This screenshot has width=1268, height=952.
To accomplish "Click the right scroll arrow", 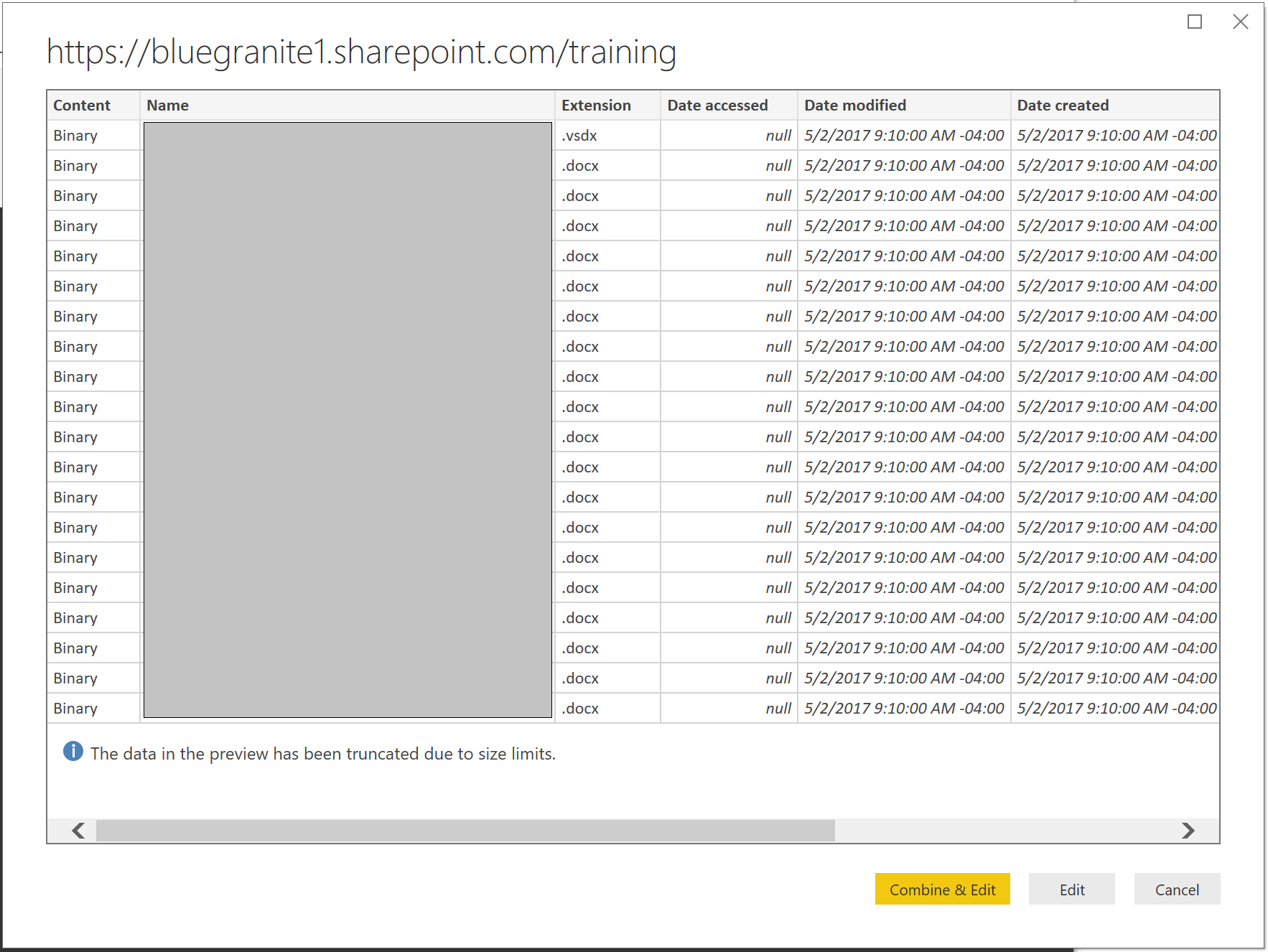I will pos(1188,831).
